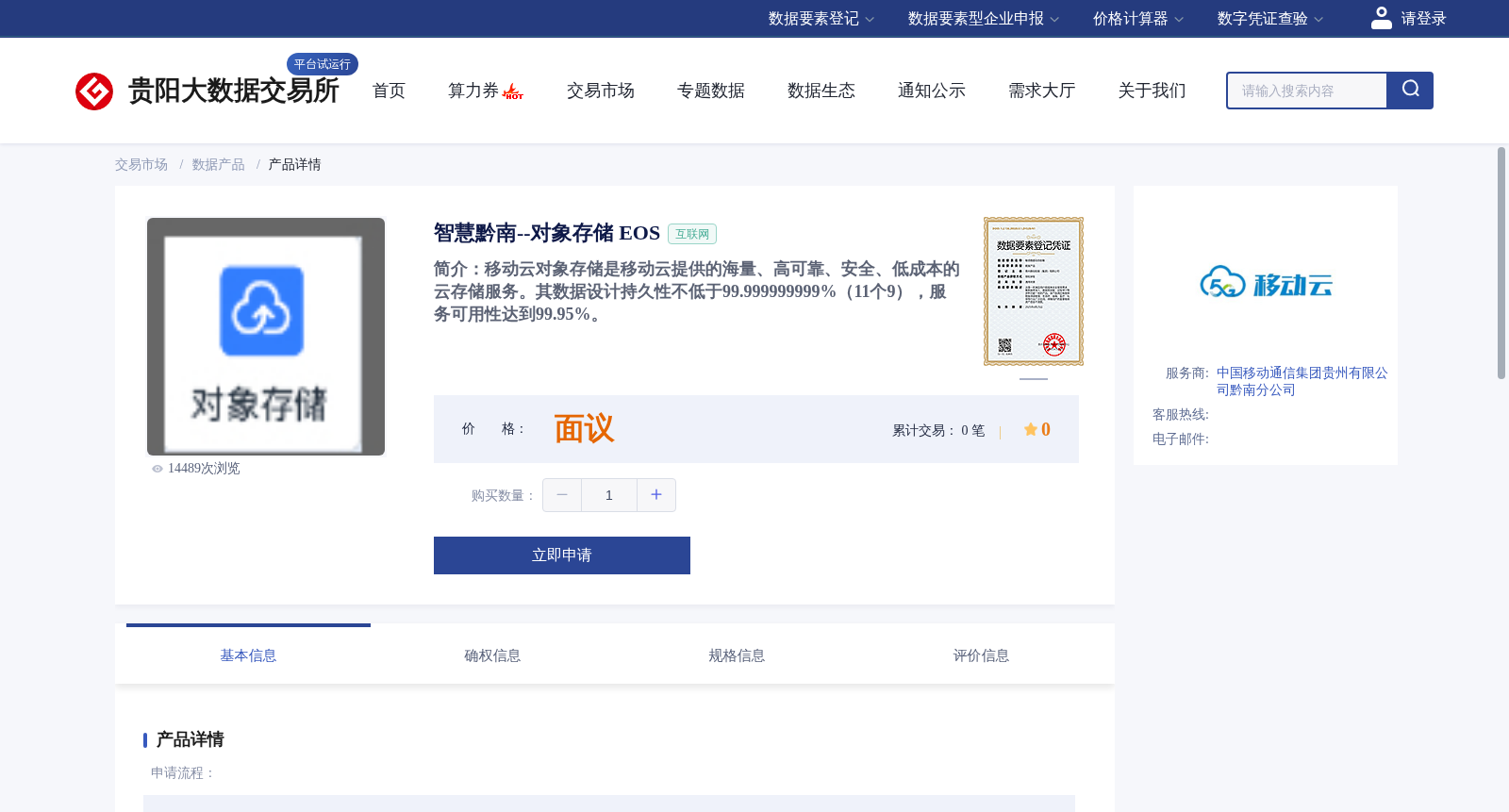
Task: Go to 交易市场 in navigation bar
Action: 601,91
